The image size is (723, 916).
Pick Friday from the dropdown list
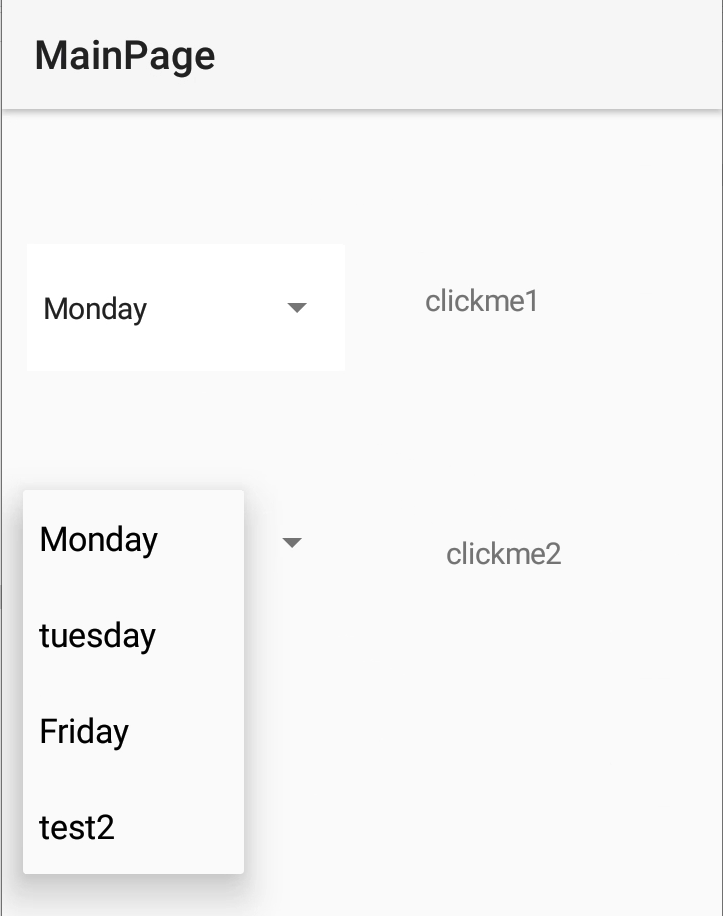84,732
